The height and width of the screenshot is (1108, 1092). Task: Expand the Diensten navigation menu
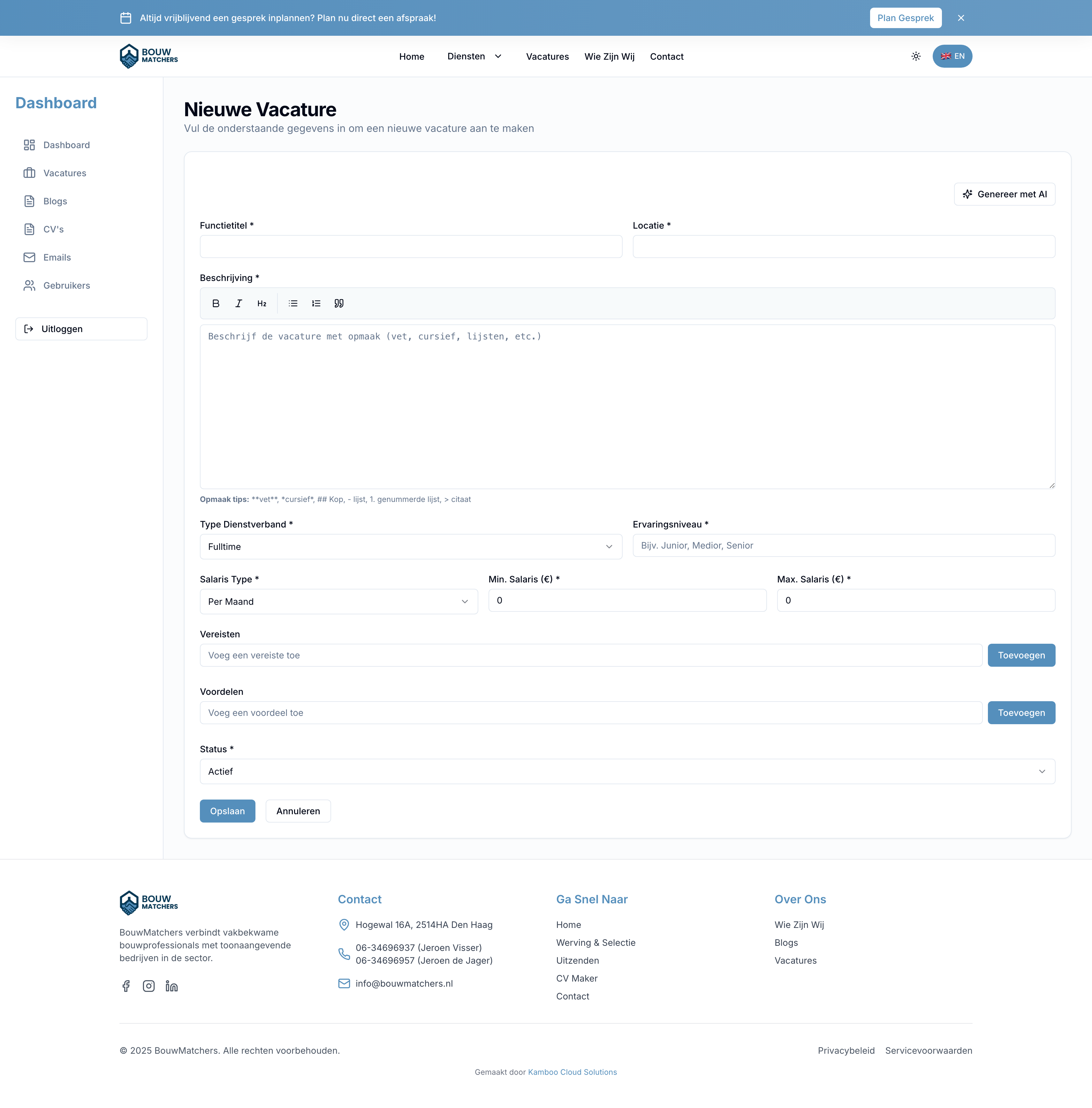point(474,56)
